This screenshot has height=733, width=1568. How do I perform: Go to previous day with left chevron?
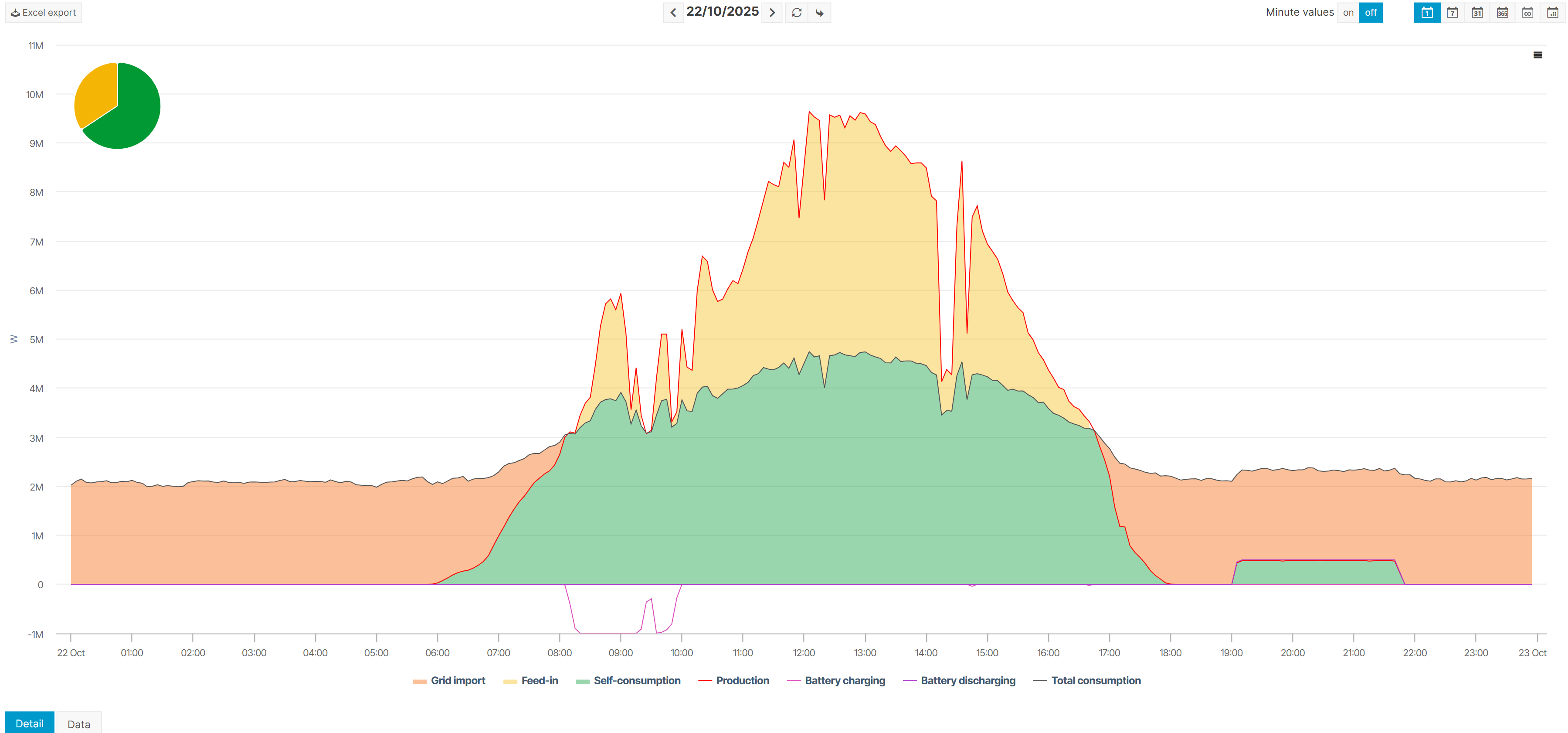click(672, 12)
